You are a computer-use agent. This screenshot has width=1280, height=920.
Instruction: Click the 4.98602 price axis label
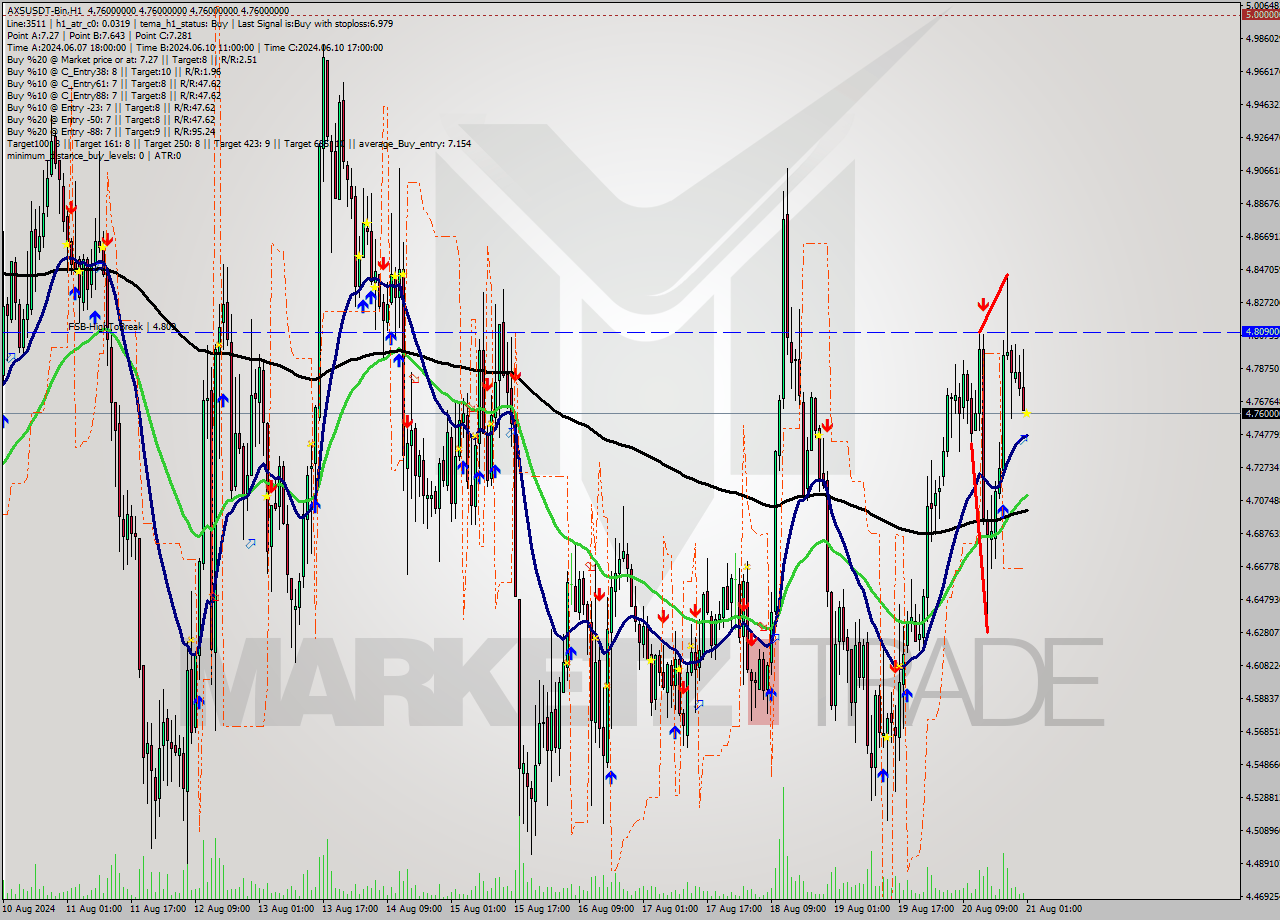coord(1261,38)
